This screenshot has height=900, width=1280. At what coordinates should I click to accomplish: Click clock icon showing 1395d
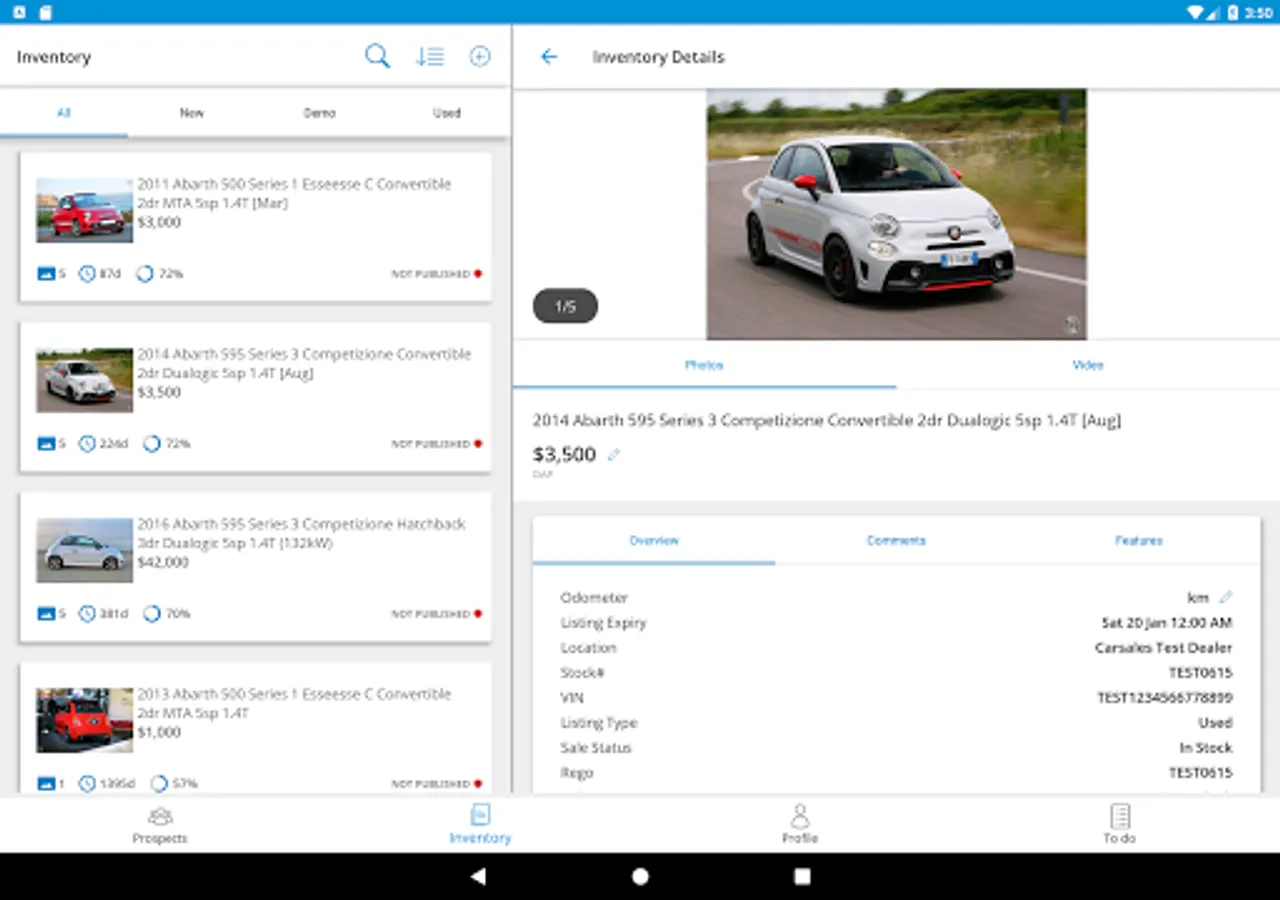click(87, 784)
